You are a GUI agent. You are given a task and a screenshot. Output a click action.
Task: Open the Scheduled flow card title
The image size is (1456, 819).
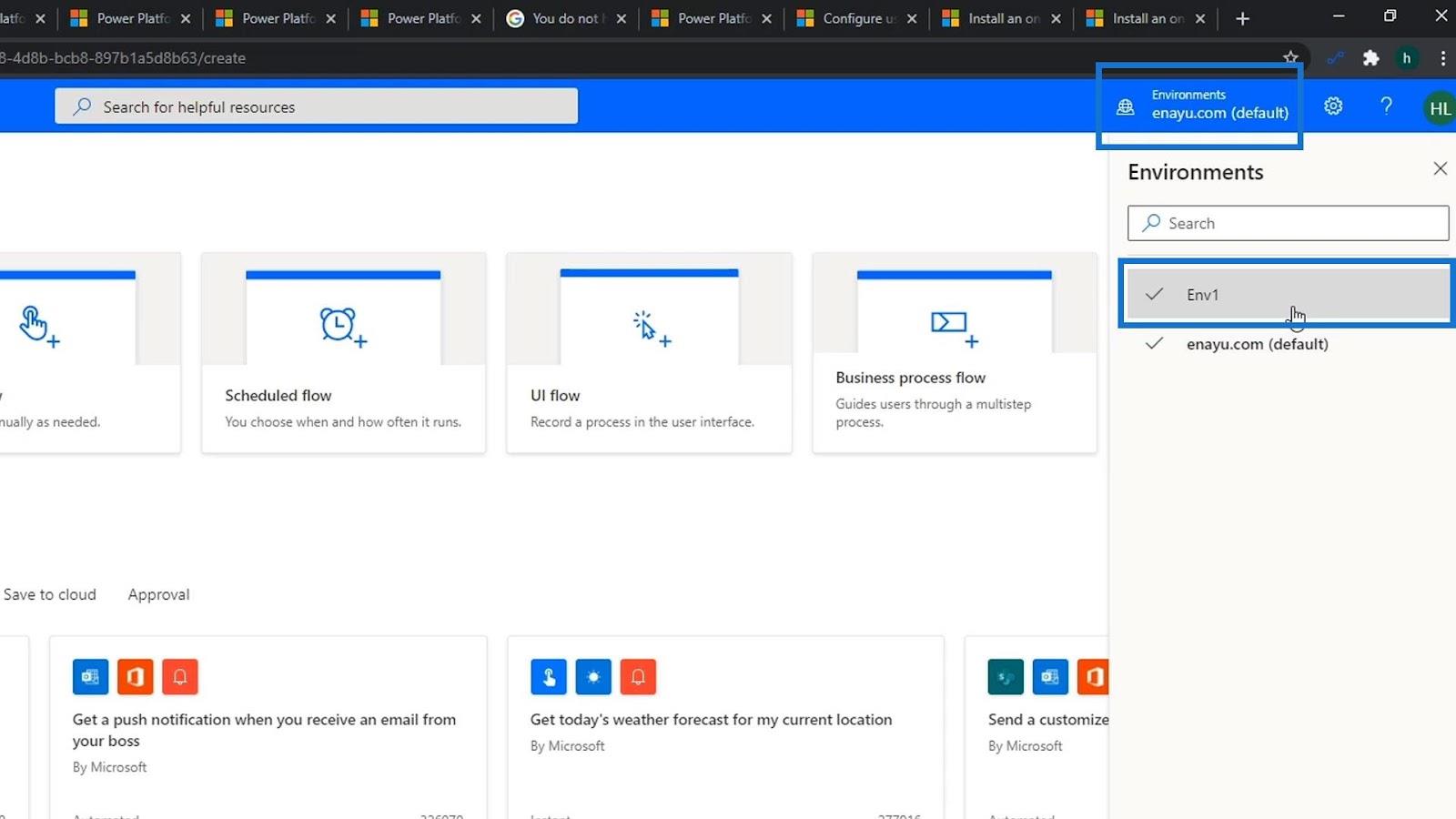point(278,395)
